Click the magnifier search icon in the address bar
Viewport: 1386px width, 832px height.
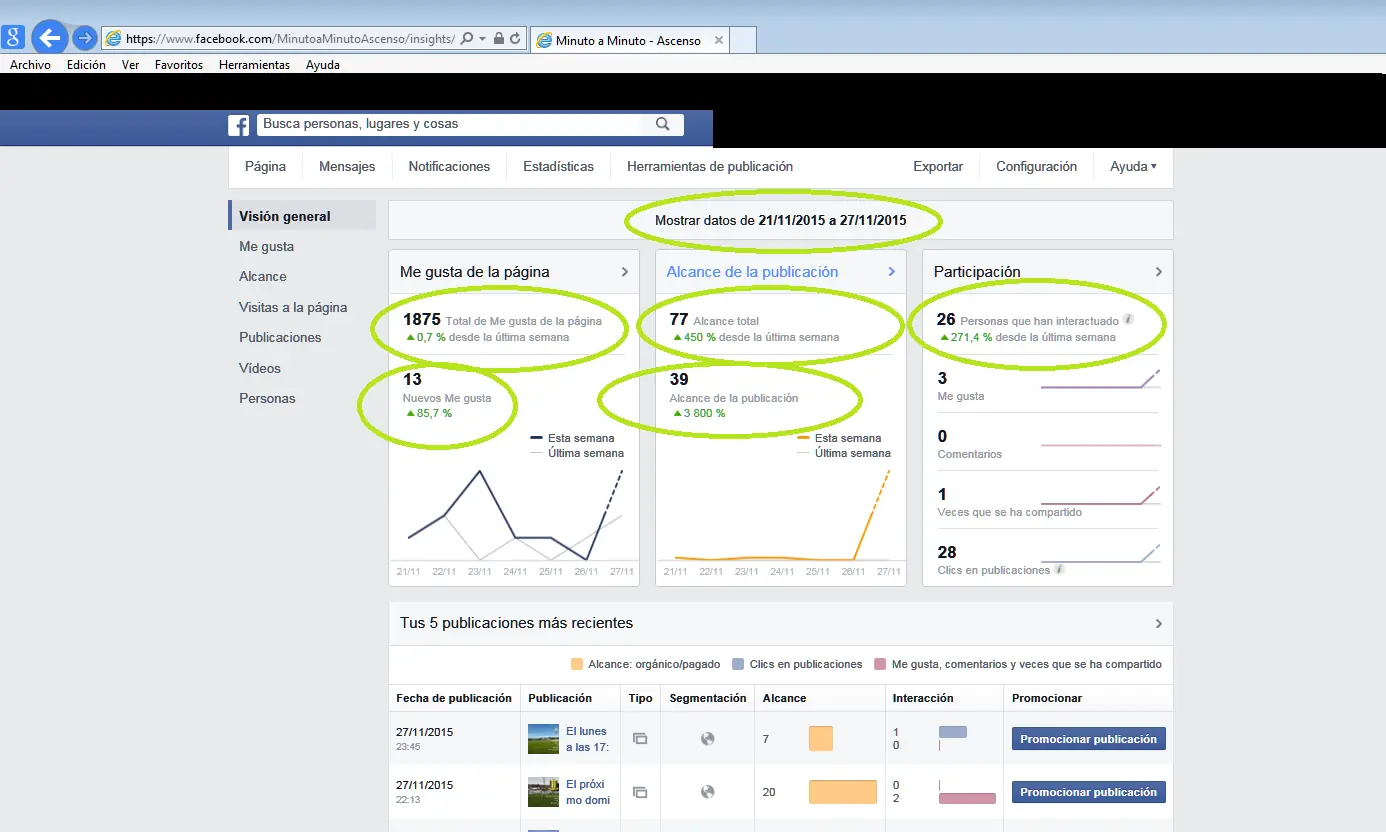click(x=467, y=38)
